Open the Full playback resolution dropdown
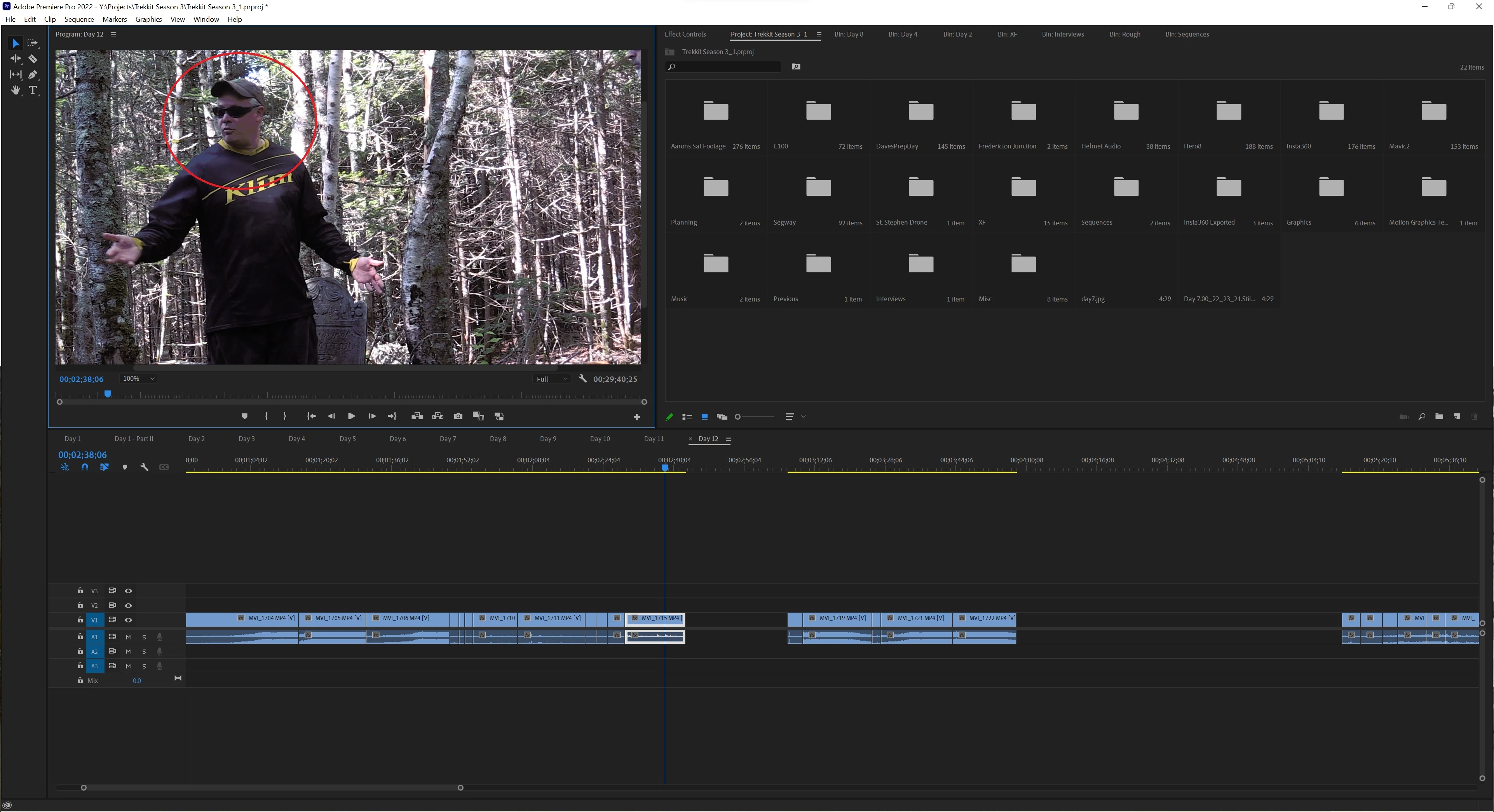The image size is (1494, 812). click(x=551, y=379)
